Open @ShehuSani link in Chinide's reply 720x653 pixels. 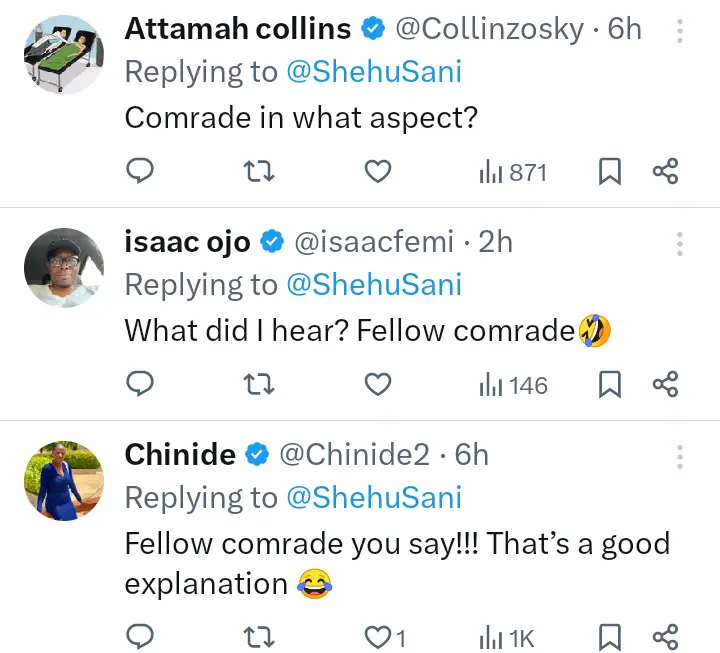tap(374, 497)
